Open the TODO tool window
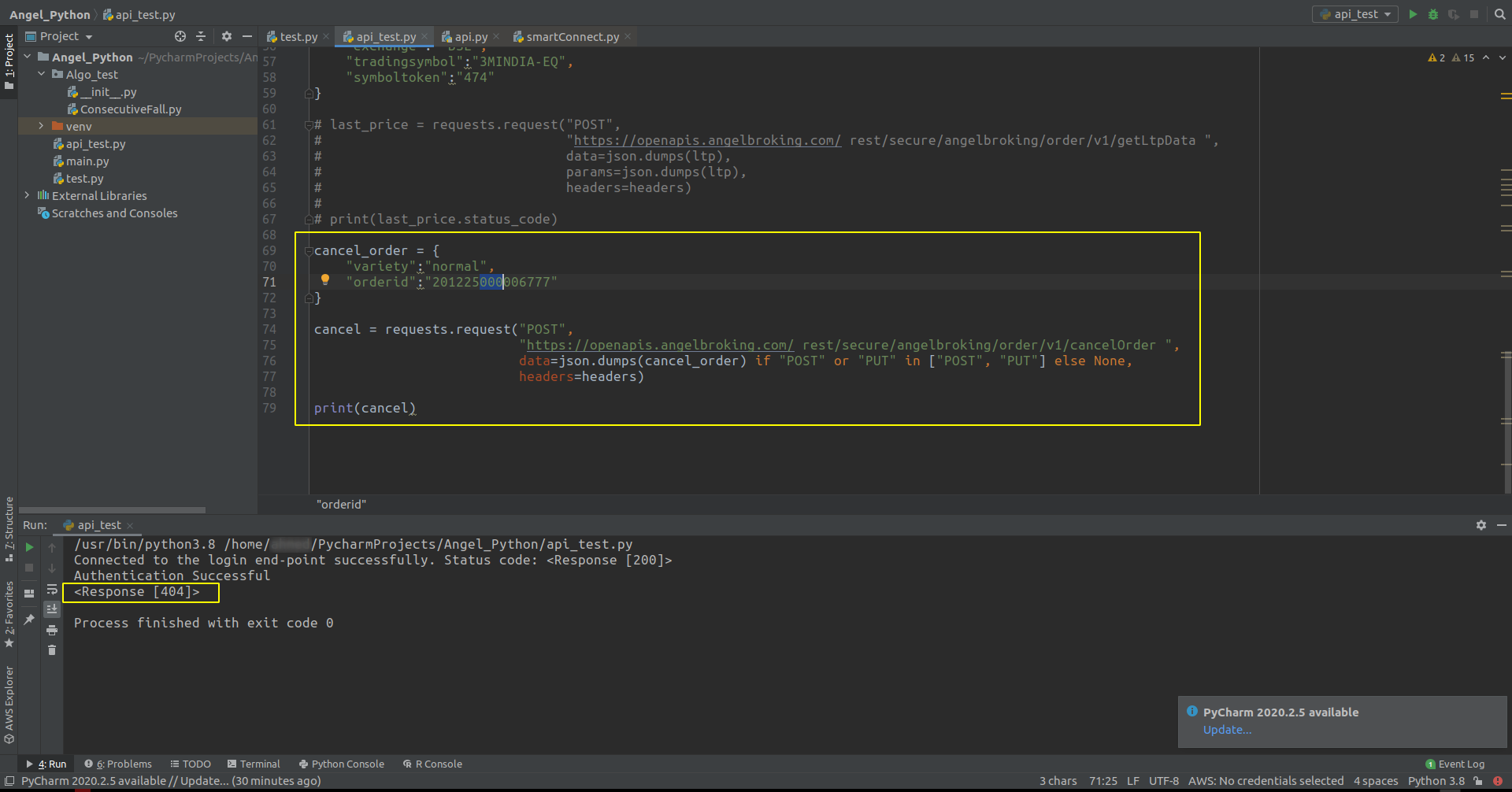This screenshot has width=1512, height=792. (191, 764)
